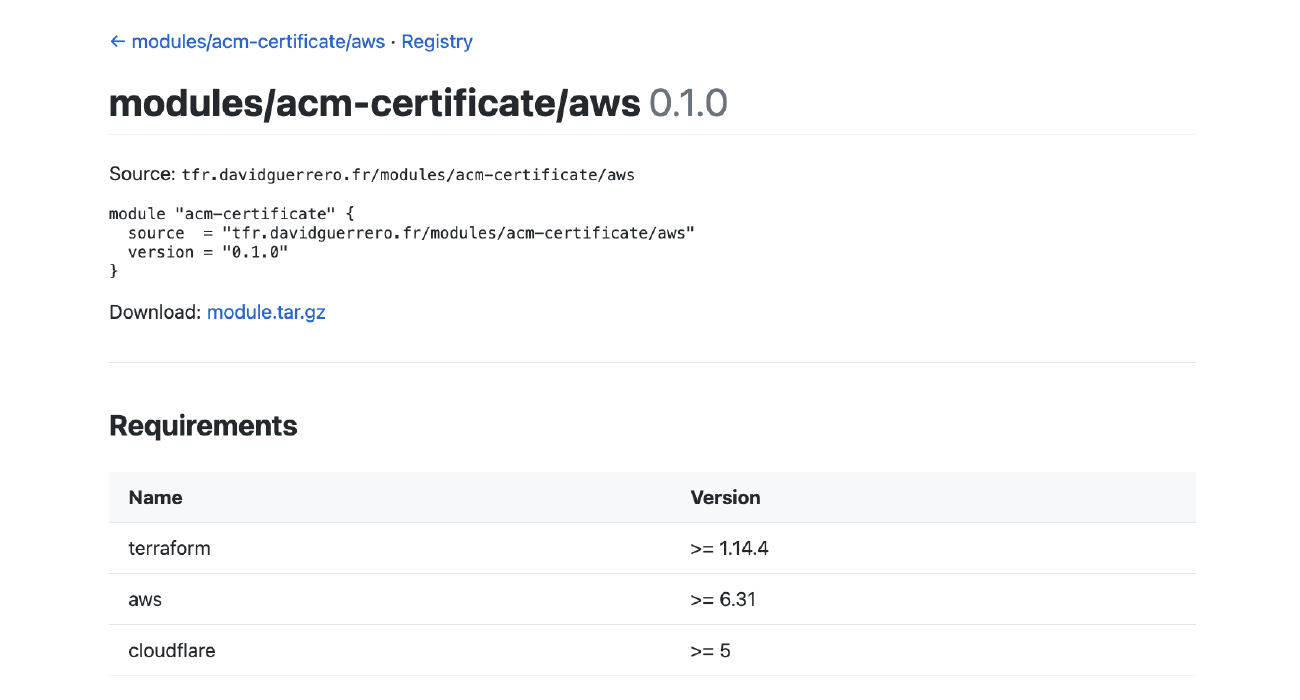Click the source line inside the module block
This screenshot has height=700, width=1300.
(411, 232)
